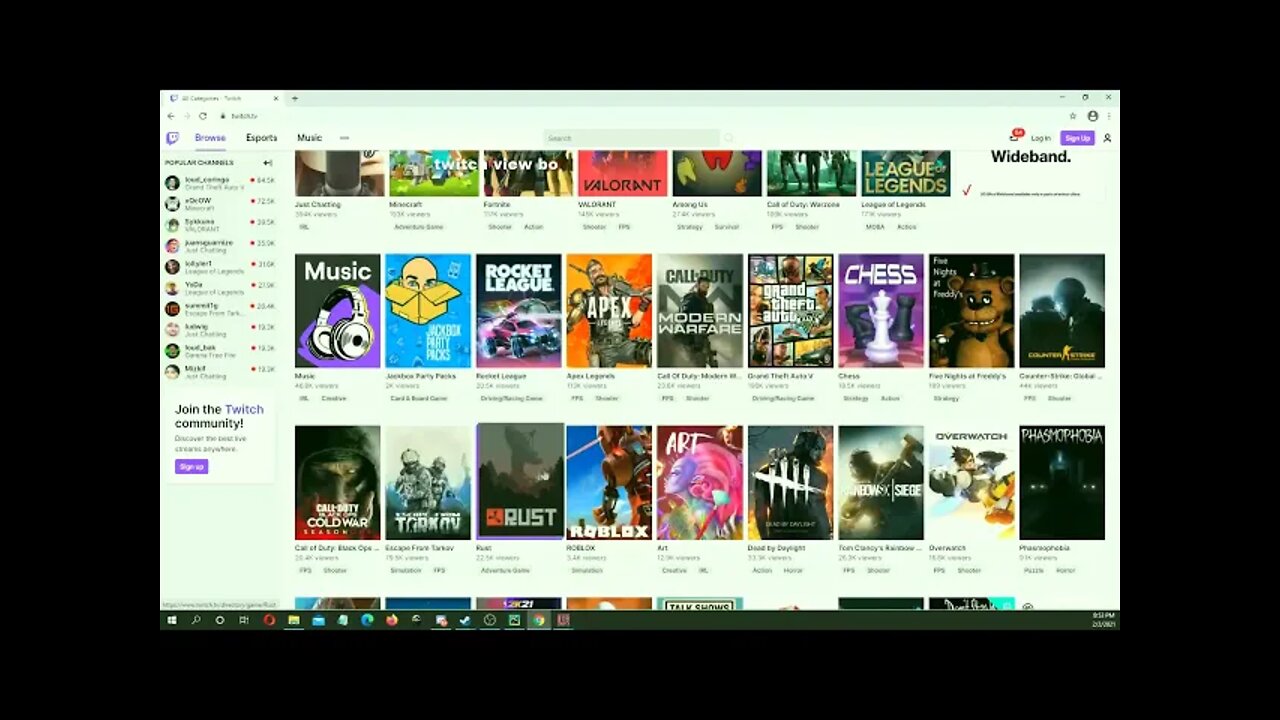1280x720 pixels.
Task: Open the Phasmophobia category cover
Action: click(1062, 483)
